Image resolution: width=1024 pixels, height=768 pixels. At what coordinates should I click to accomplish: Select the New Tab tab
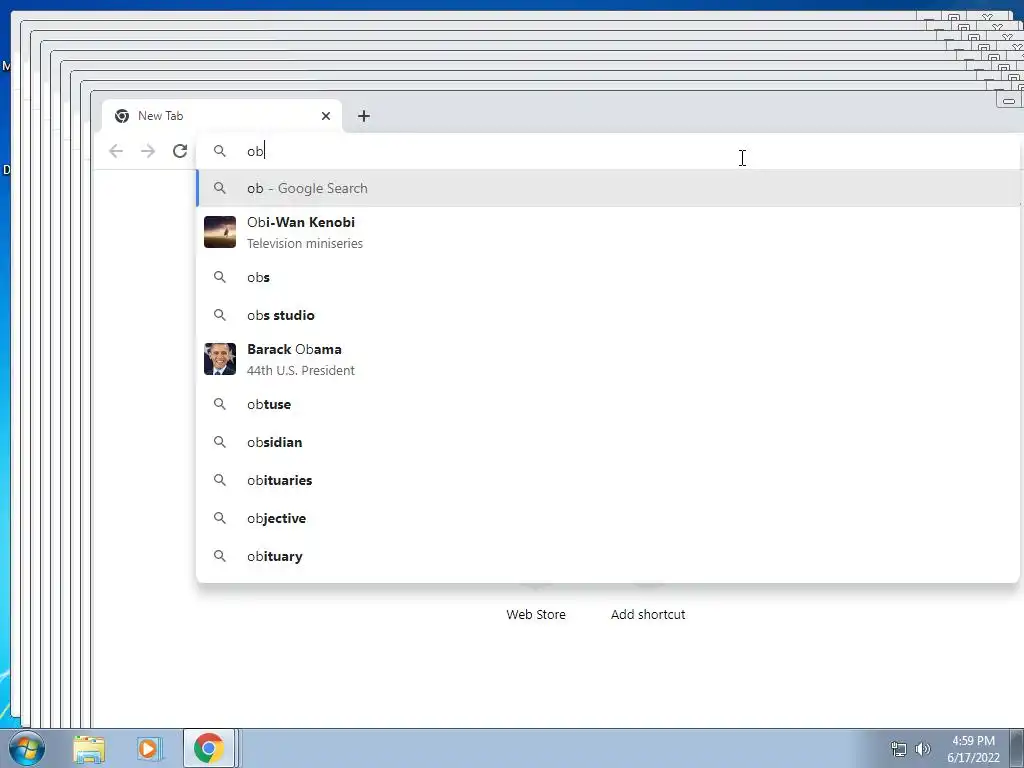[x=222, y=116]
